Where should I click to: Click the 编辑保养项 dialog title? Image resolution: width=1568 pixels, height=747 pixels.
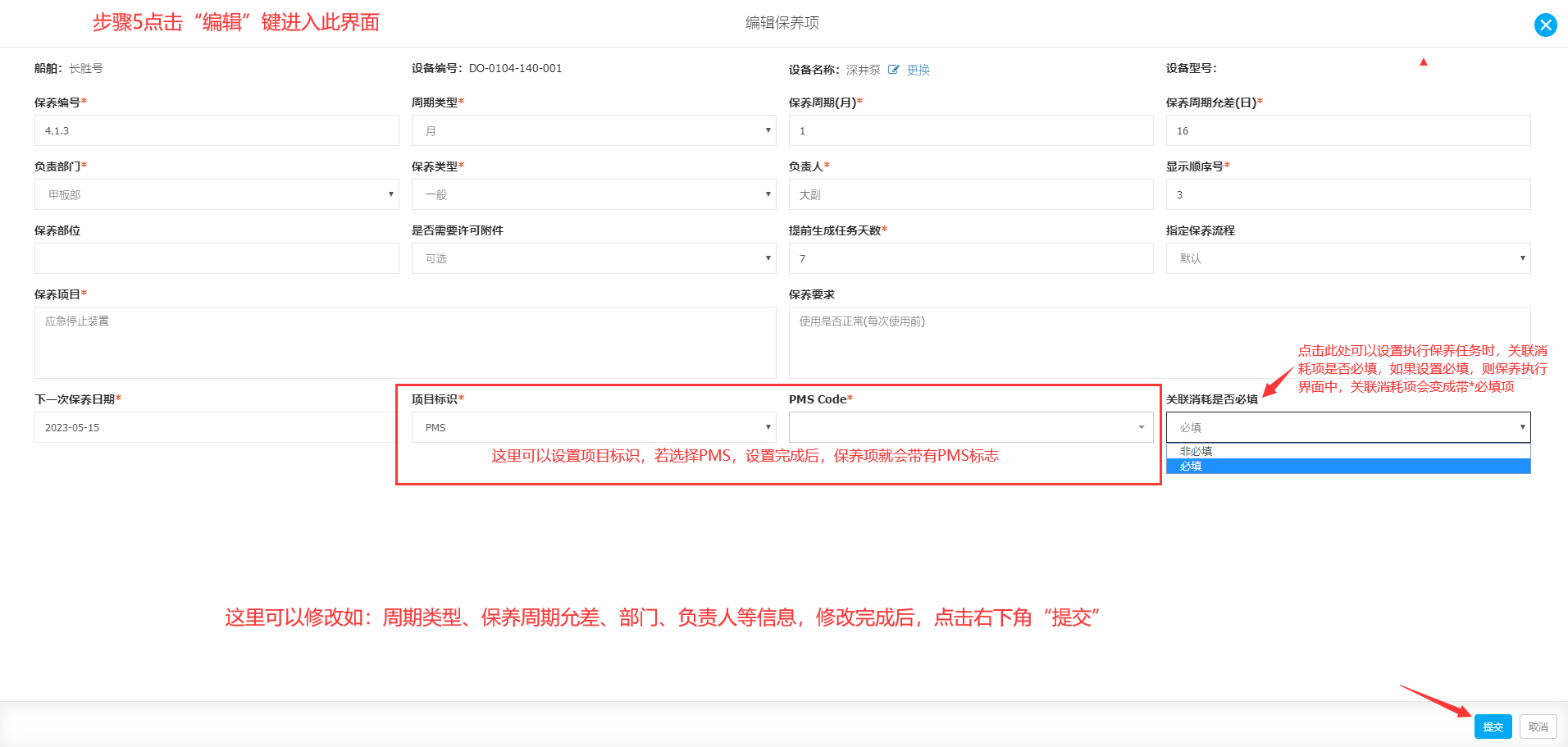point(782,23)
